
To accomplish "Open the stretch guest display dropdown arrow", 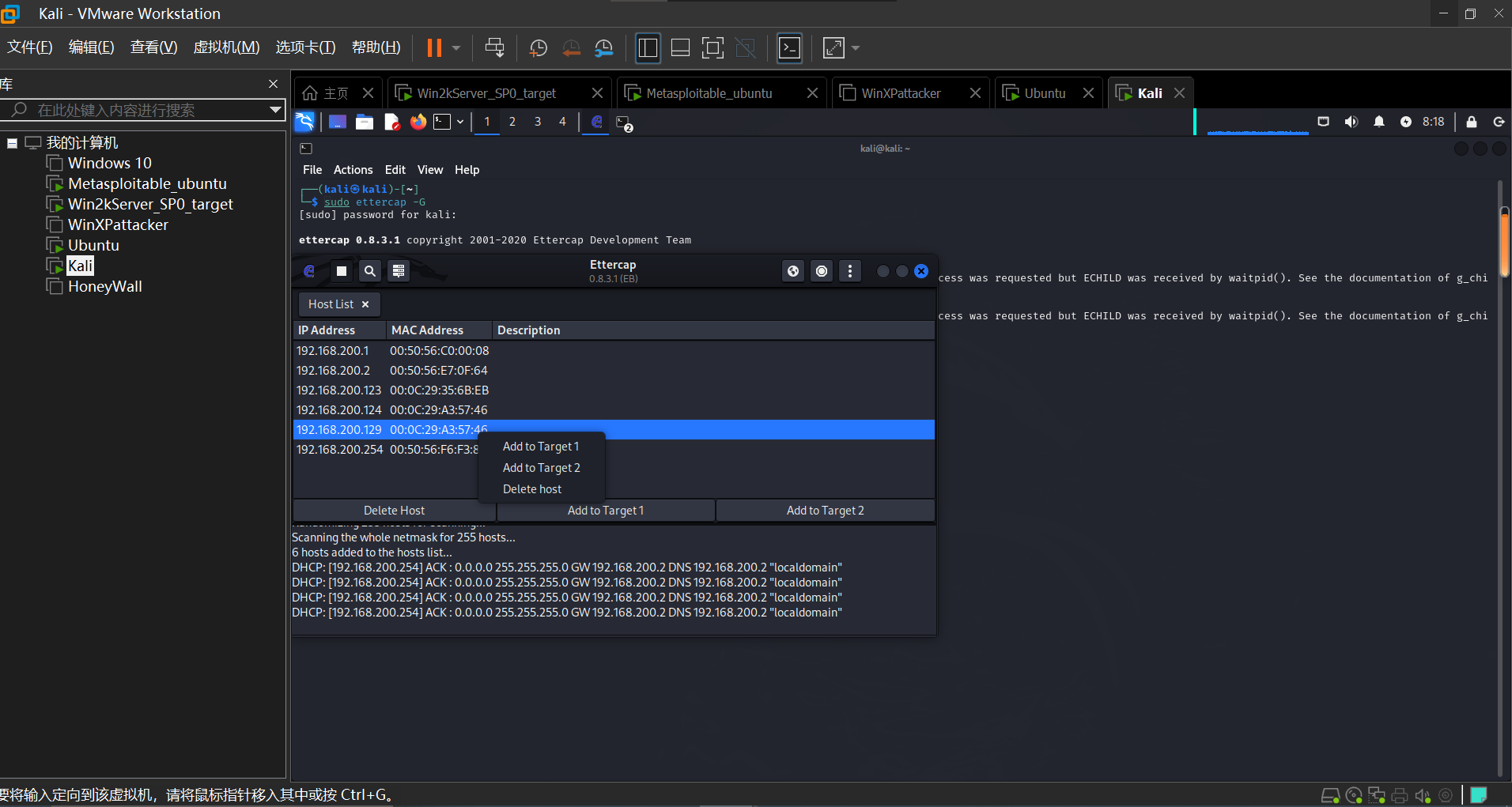I will click(x=856, y=48).
